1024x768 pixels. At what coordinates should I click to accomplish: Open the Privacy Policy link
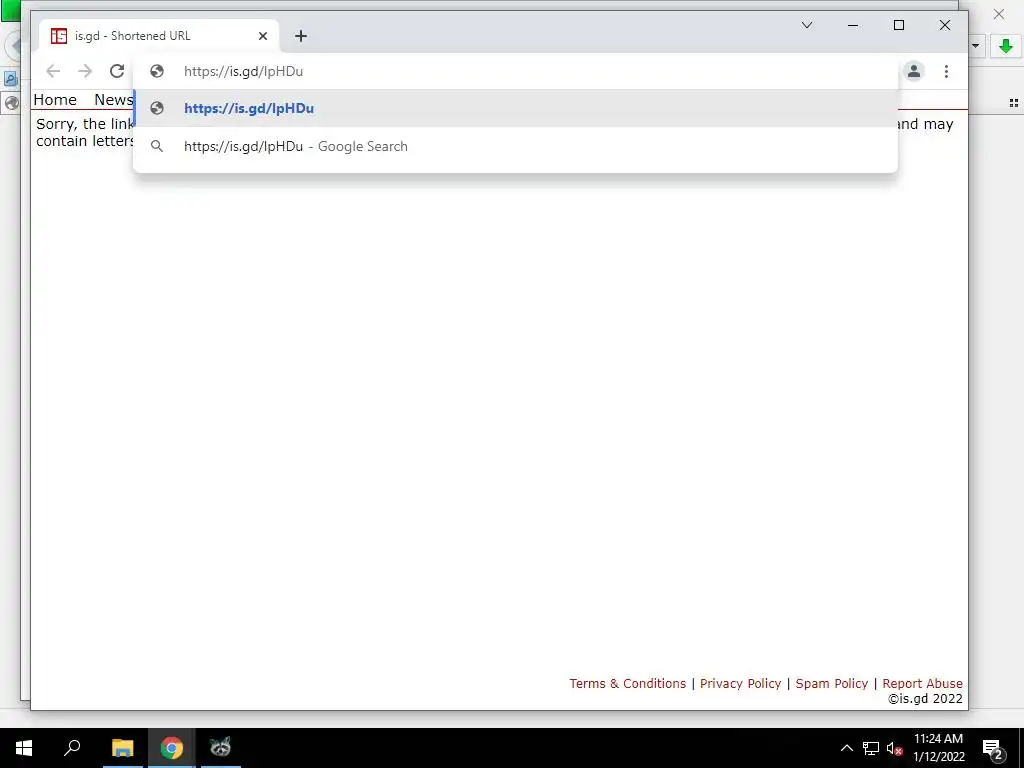pos(741,683)
